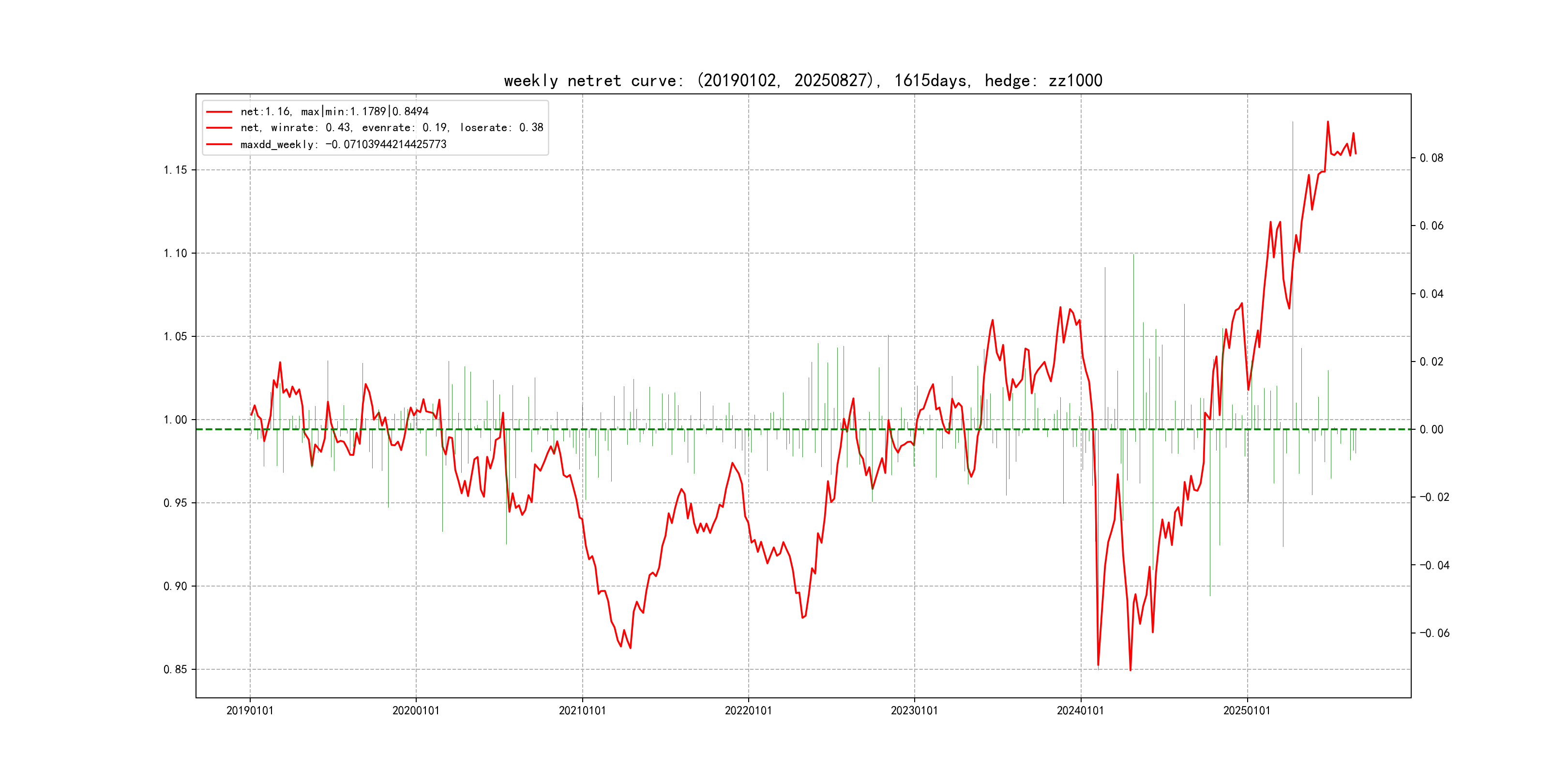
Task: Click the 1.00 left axis tick
Action: pyautogui.click(x=175, y=420)
